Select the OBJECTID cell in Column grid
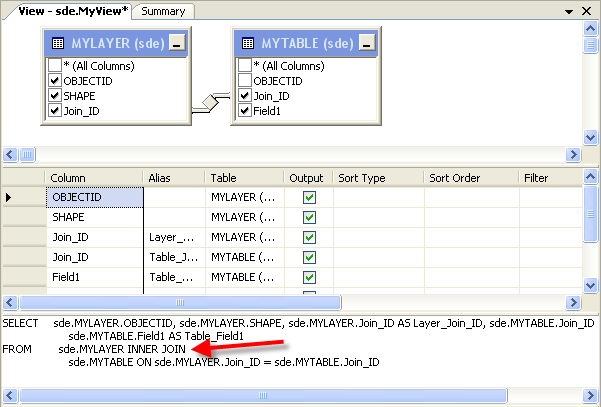This screenshot has height=407, width=601. (95, 197)
